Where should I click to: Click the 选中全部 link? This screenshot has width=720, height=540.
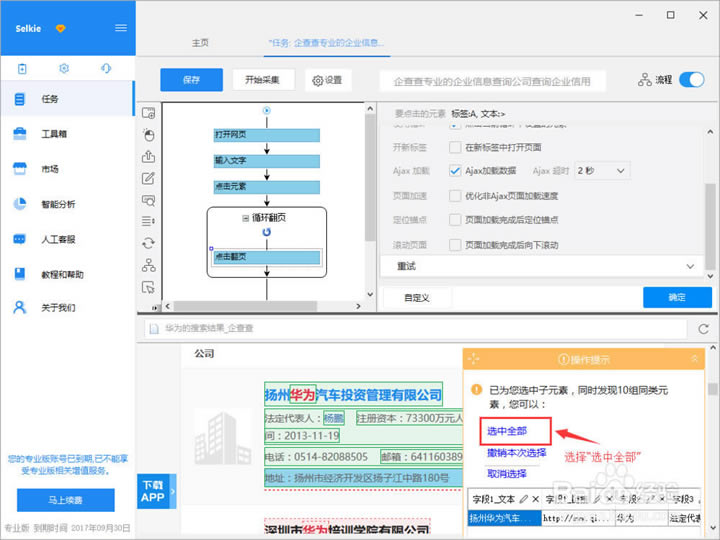[x=506, y=431]
